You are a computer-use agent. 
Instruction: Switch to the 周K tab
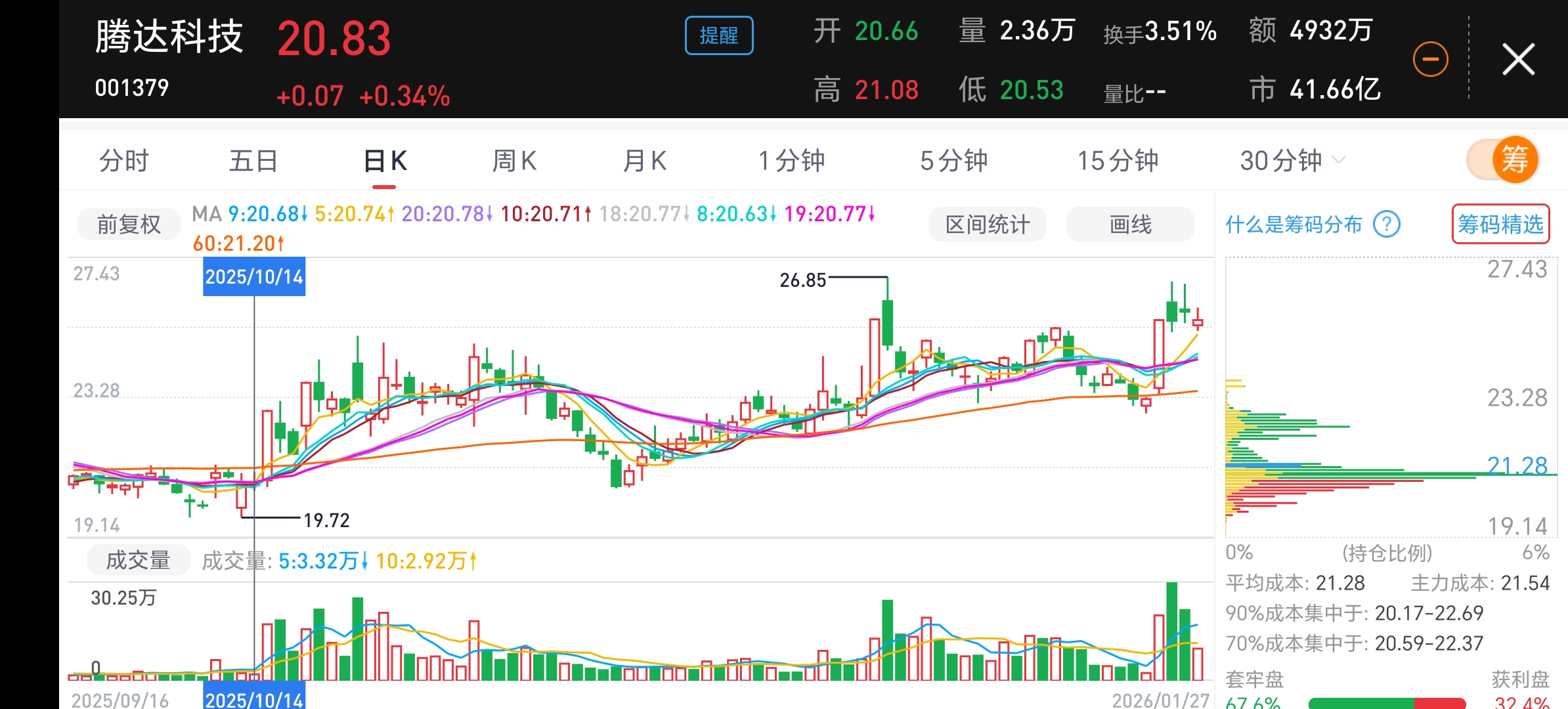click(514, 161)
